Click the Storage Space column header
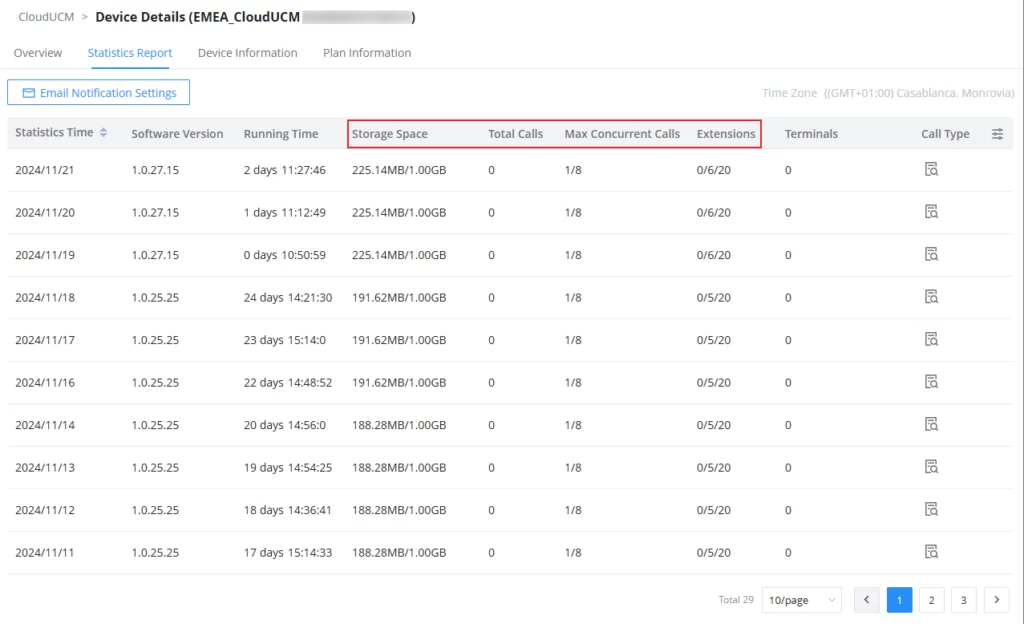 390,134
